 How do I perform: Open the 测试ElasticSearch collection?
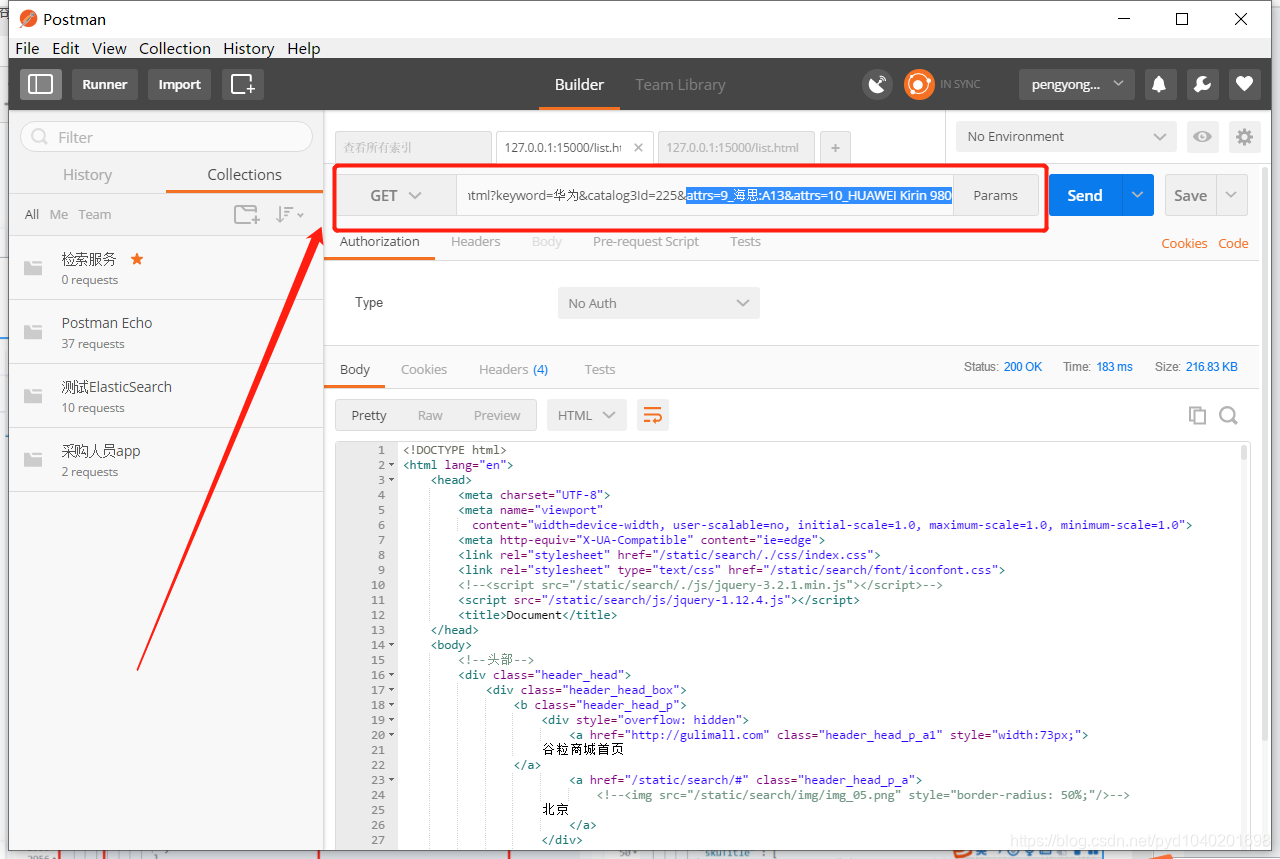(166, 396)
